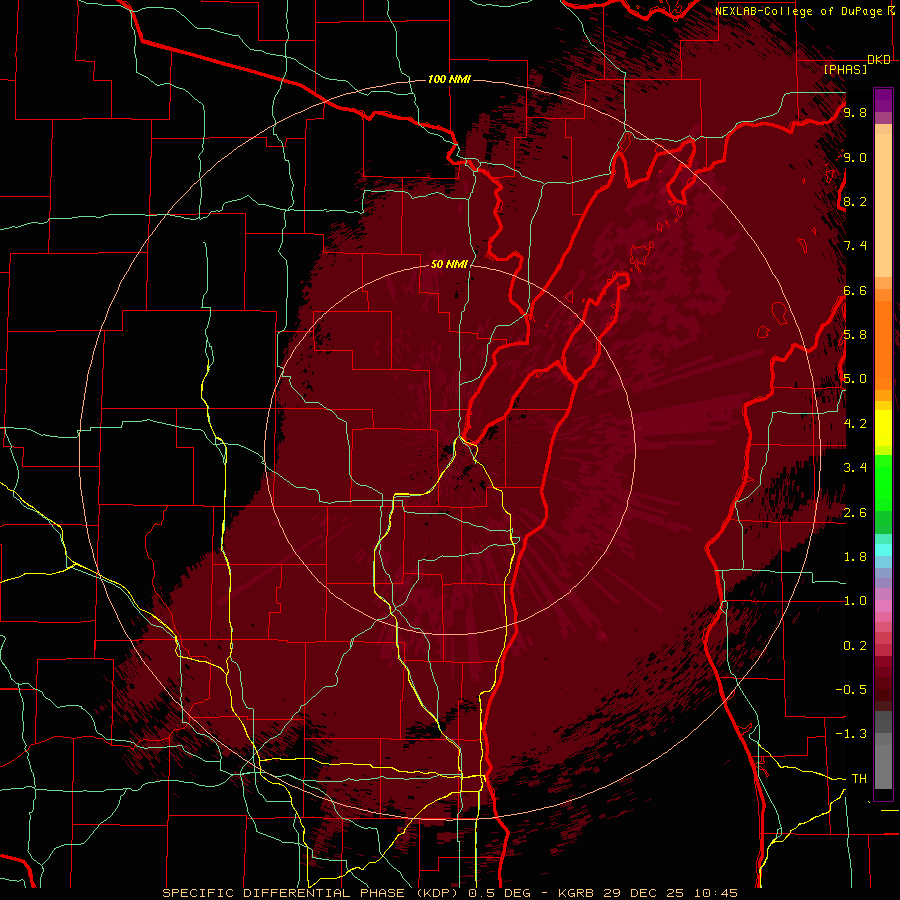
Task: Click the -0.5 scale label
Action: point(851,689)
